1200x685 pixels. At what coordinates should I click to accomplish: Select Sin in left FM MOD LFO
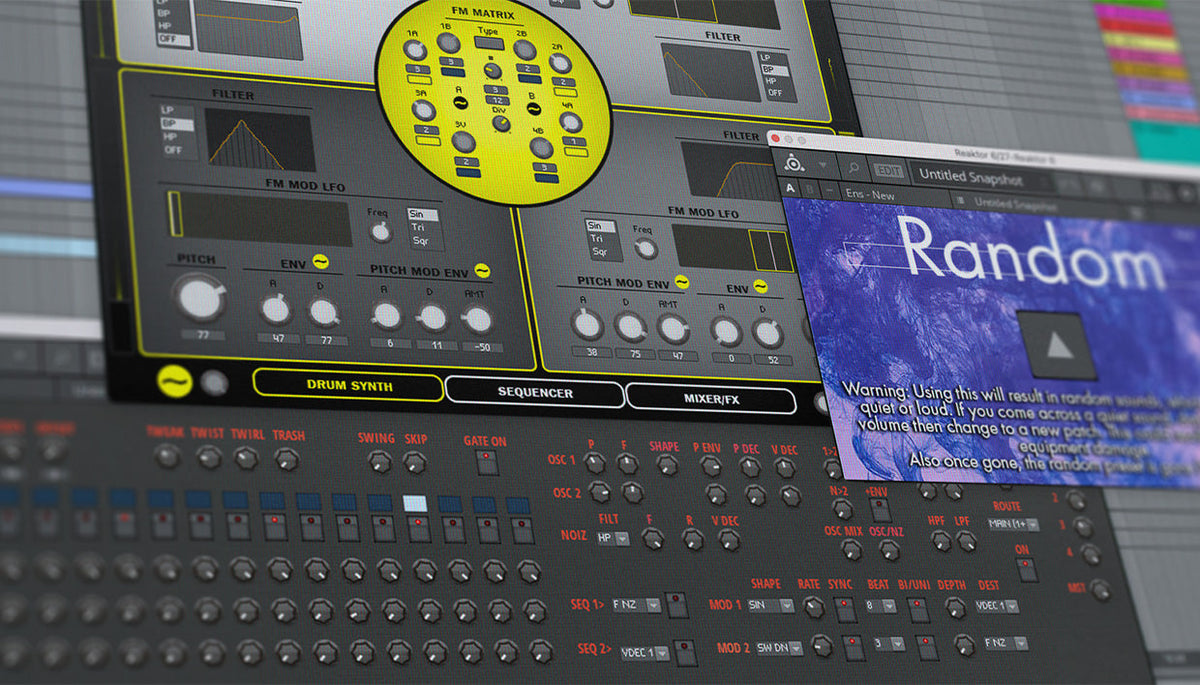(424, 214)
